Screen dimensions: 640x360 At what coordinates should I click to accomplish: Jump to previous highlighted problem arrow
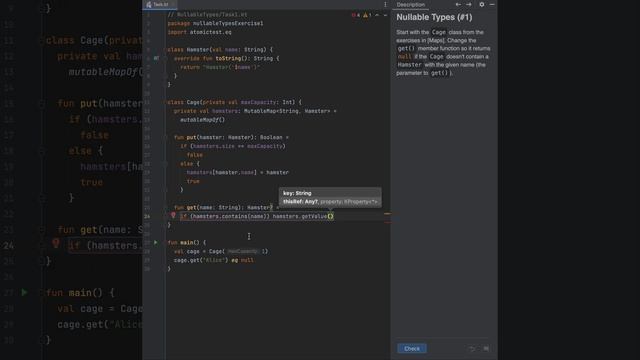click(377, 15)
